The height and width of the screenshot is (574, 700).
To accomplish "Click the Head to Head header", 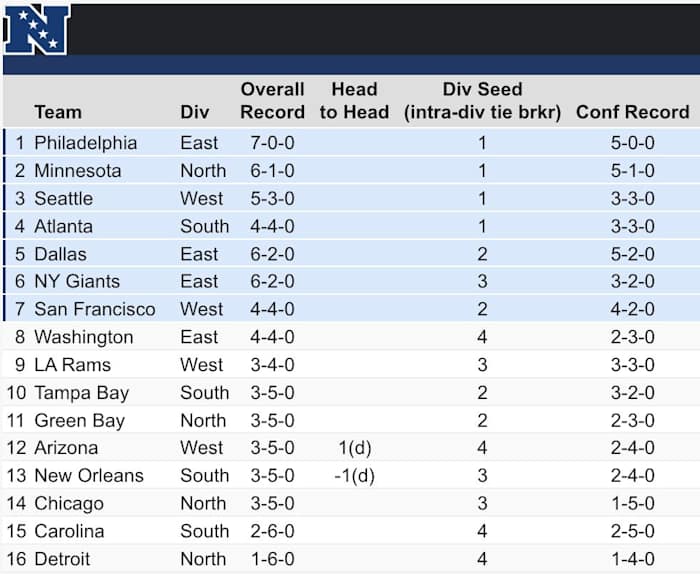I will coord(354,101).
